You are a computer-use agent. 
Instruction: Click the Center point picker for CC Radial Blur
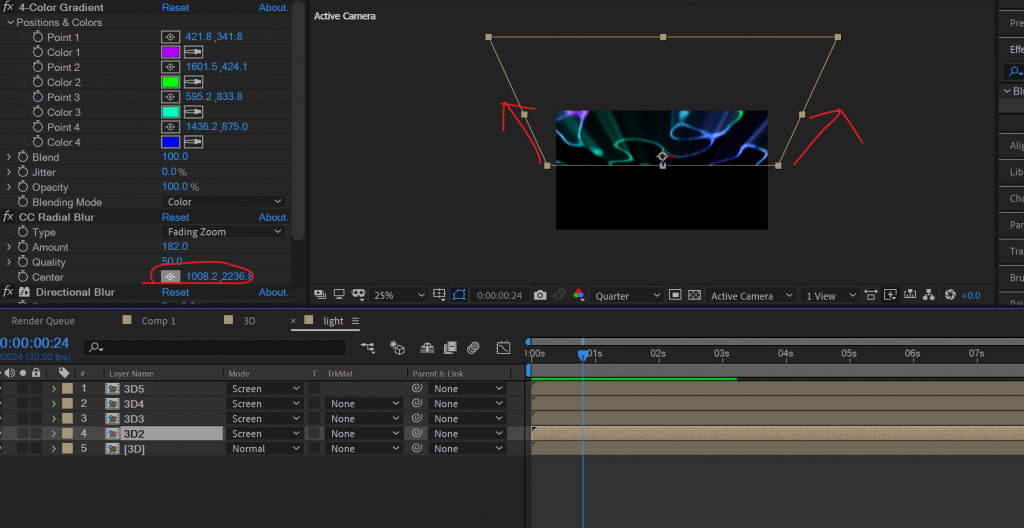(x=171, y=277)
